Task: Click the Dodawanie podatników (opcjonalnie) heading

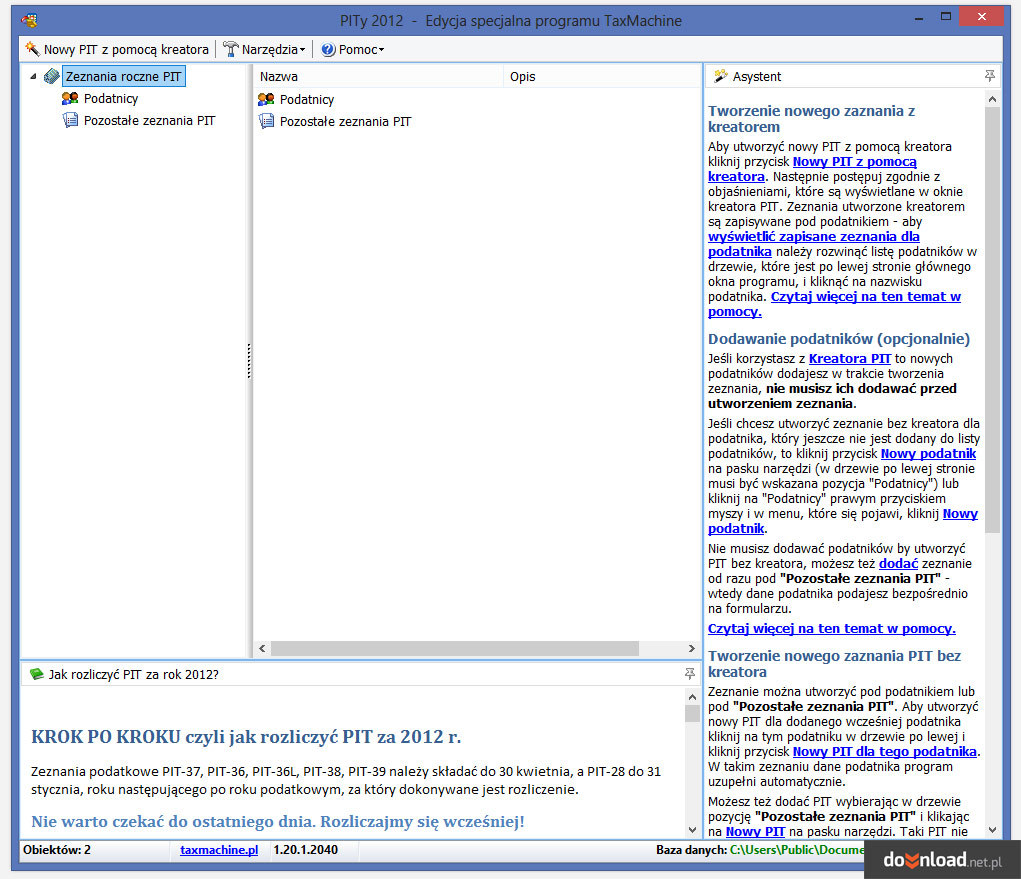Action: pos(839,339)
